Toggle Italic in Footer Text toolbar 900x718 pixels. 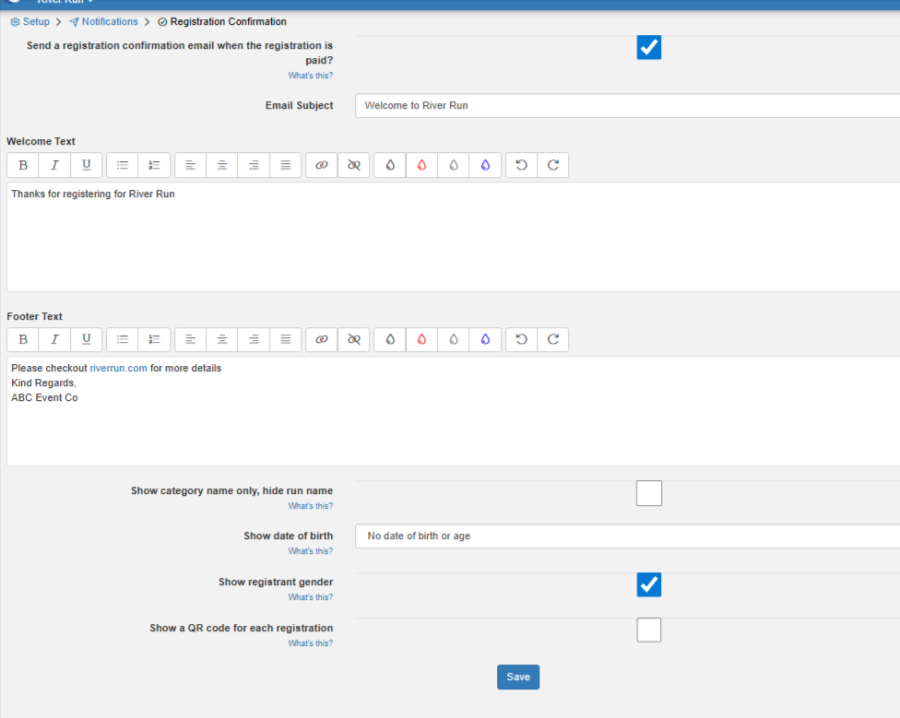click(x=55, y=339)
